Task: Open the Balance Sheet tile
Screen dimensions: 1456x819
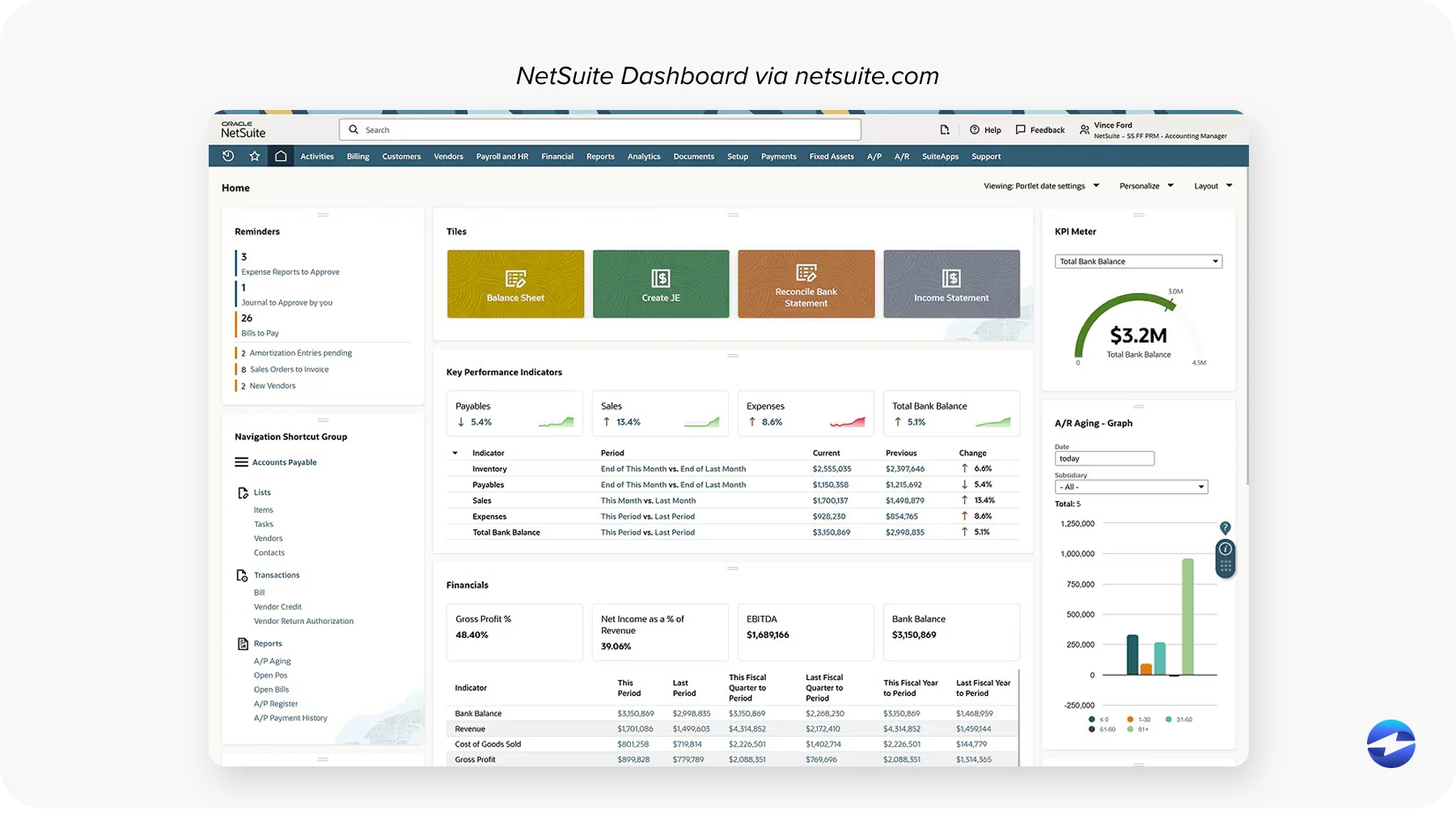Action: tap(515, 284)
